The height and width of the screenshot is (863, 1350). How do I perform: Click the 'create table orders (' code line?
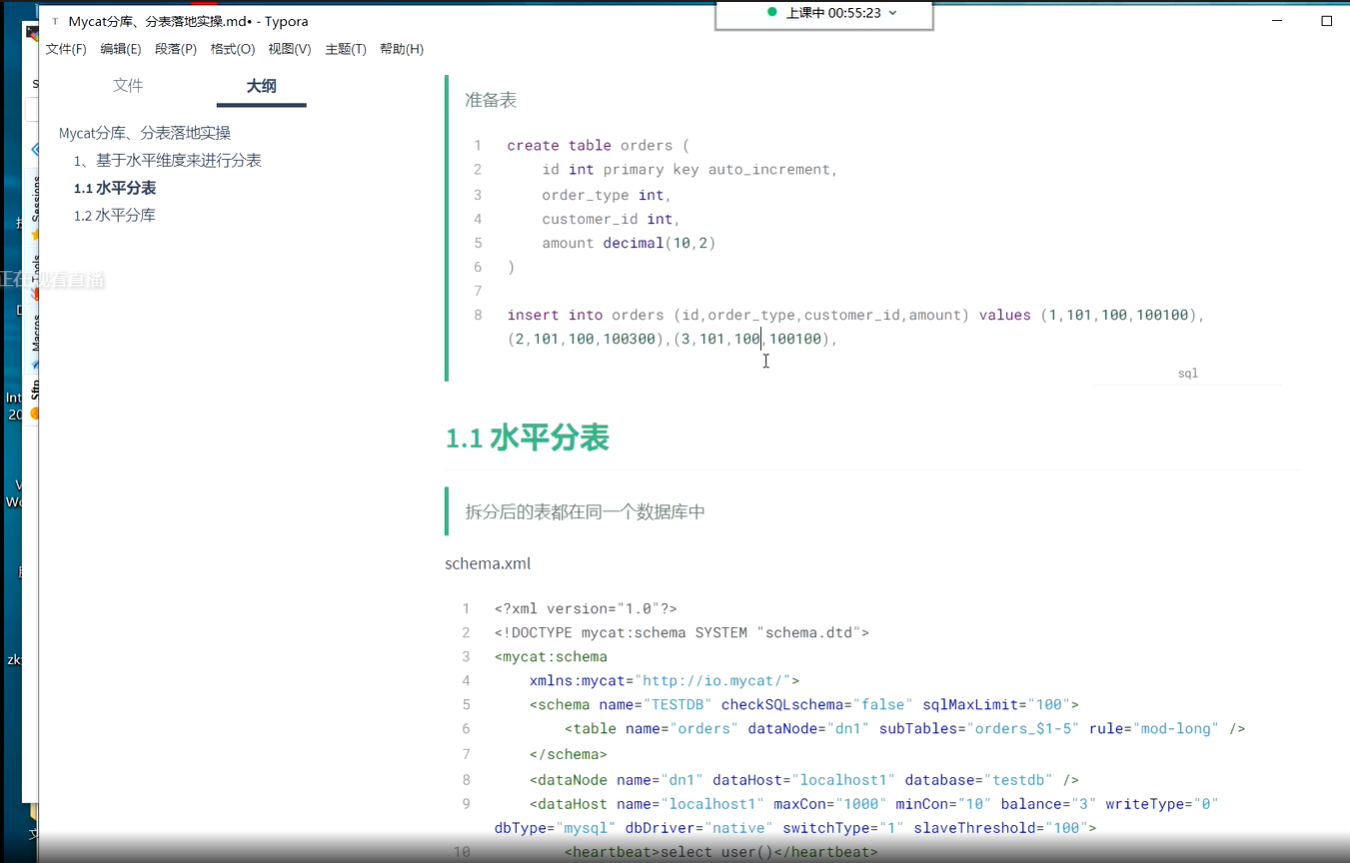coord(598,146)
